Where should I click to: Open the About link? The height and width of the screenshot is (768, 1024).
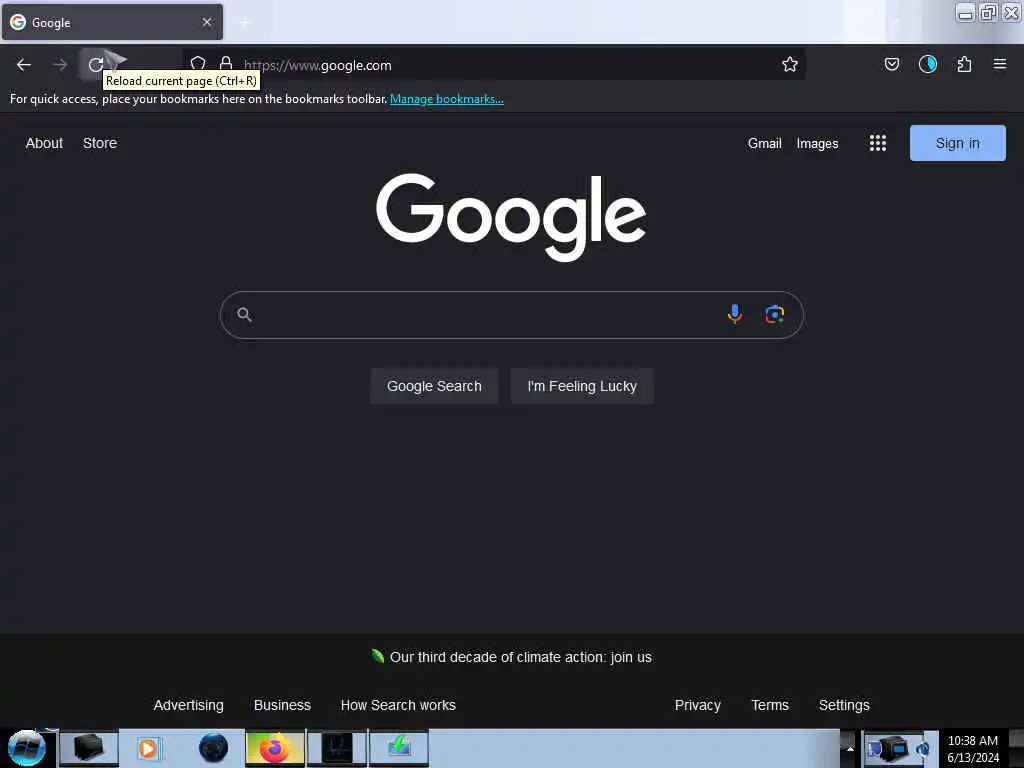[x=44, y=143]
